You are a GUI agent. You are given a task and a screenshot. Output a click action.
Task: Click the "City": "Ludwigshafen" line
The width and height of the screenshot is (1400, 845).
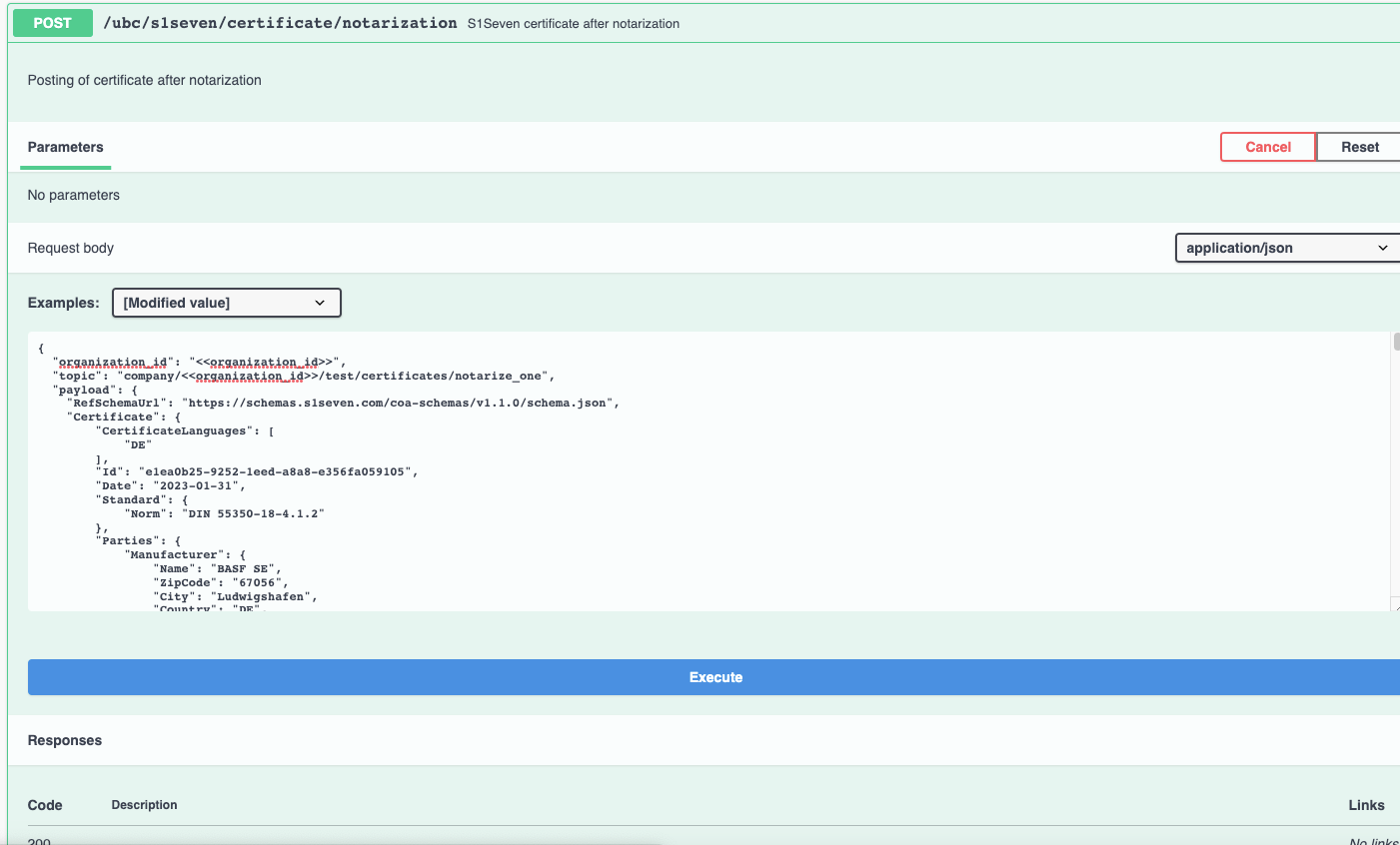click(x=235, y=596)
